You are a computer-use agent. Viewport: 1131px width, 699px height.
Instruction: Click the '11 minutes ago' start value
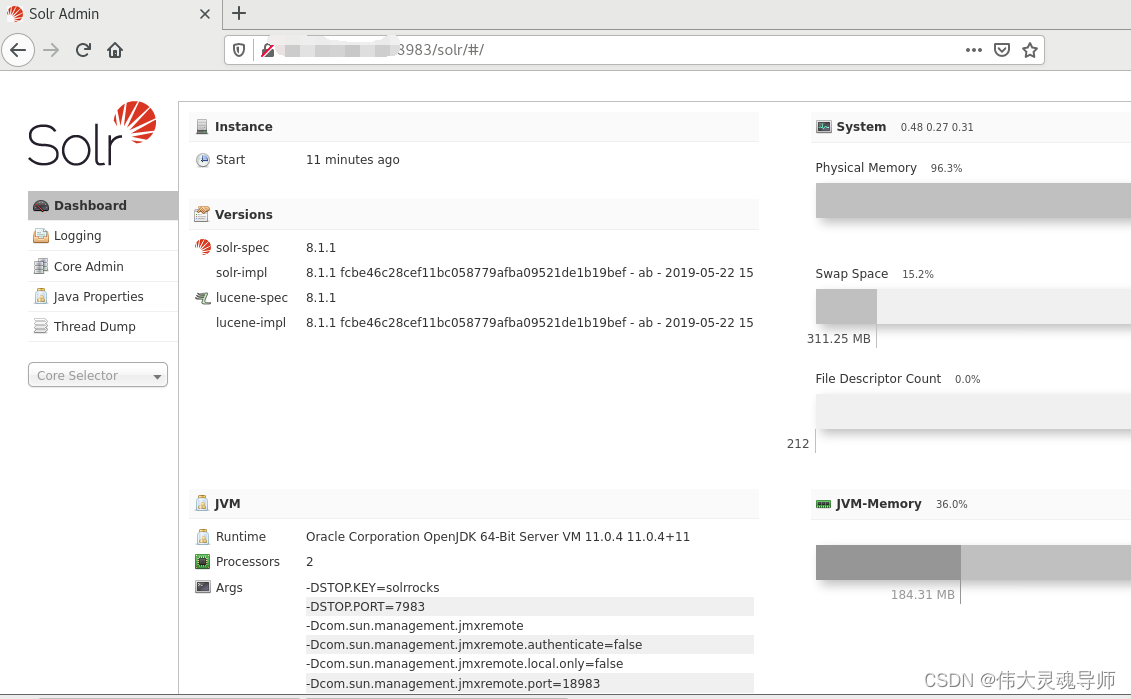[353, 159]
